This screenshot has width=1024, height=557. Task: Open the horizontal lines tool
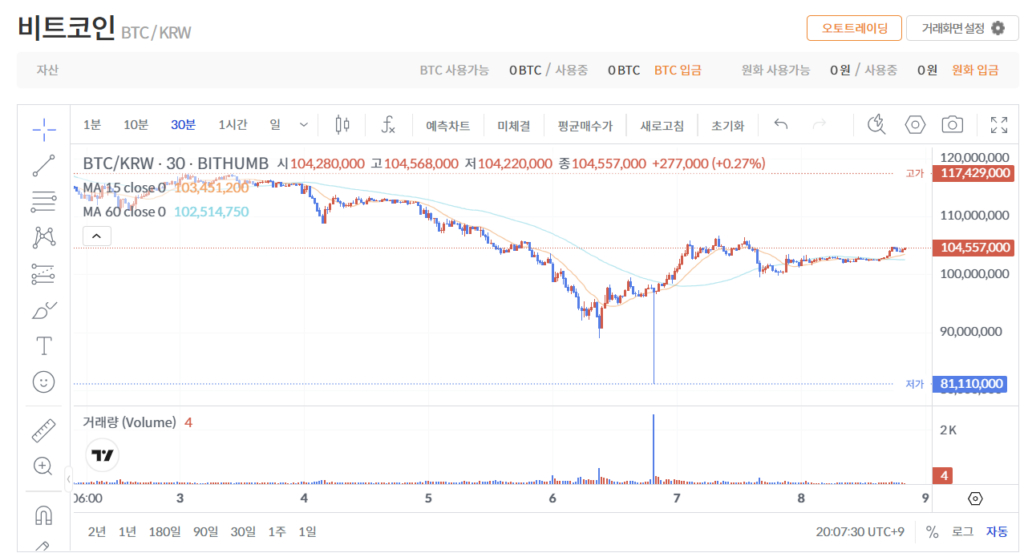click(x=44, y=202)
